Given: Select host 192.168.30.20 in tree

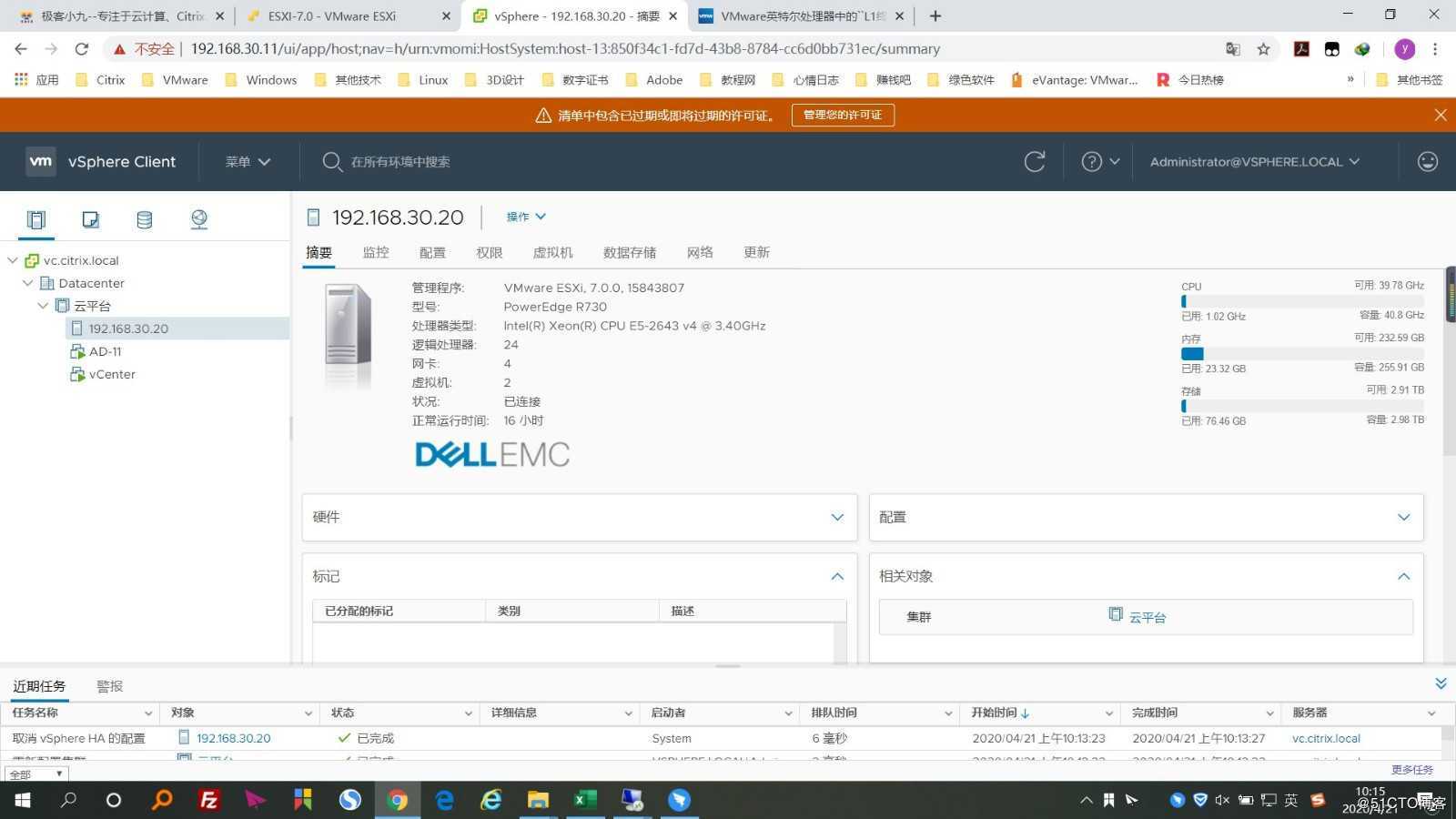Looking at the screenshot, I should pyautogui.click(x=128, y=329).
